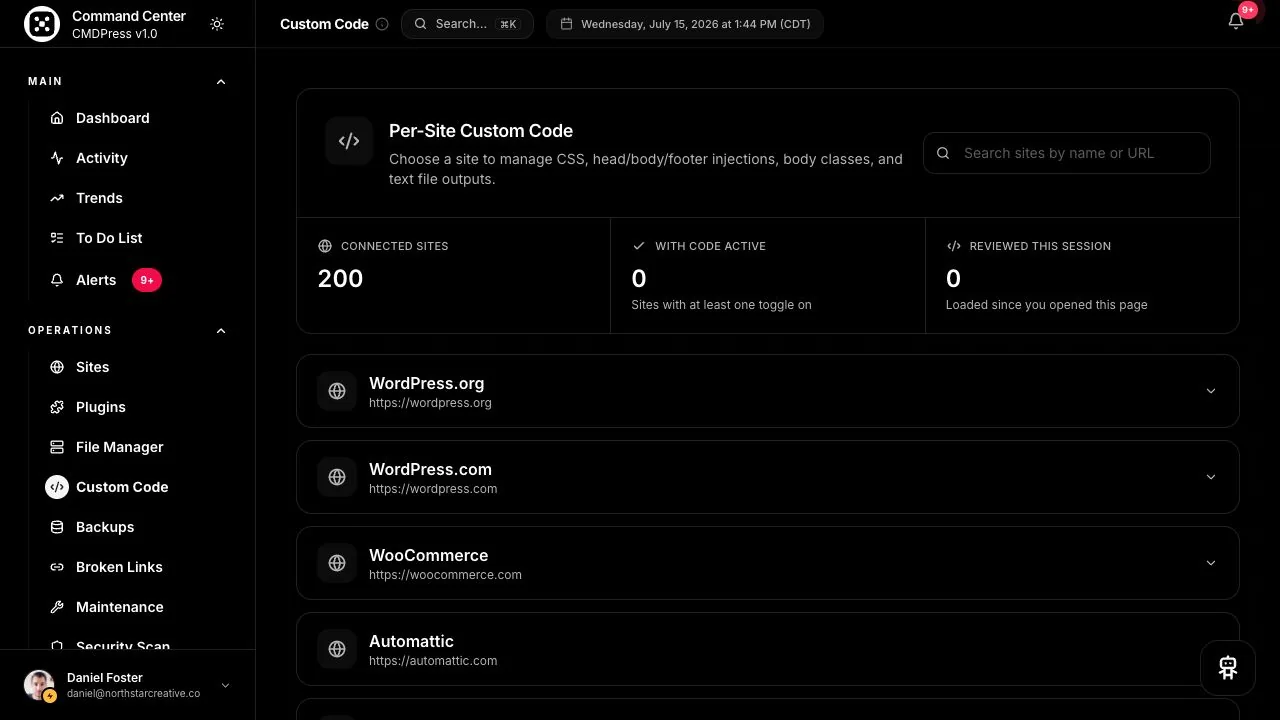This screenshot has width=1280, height=720.
Task: Click the Command Center logo icon
Action: [42, 25]
